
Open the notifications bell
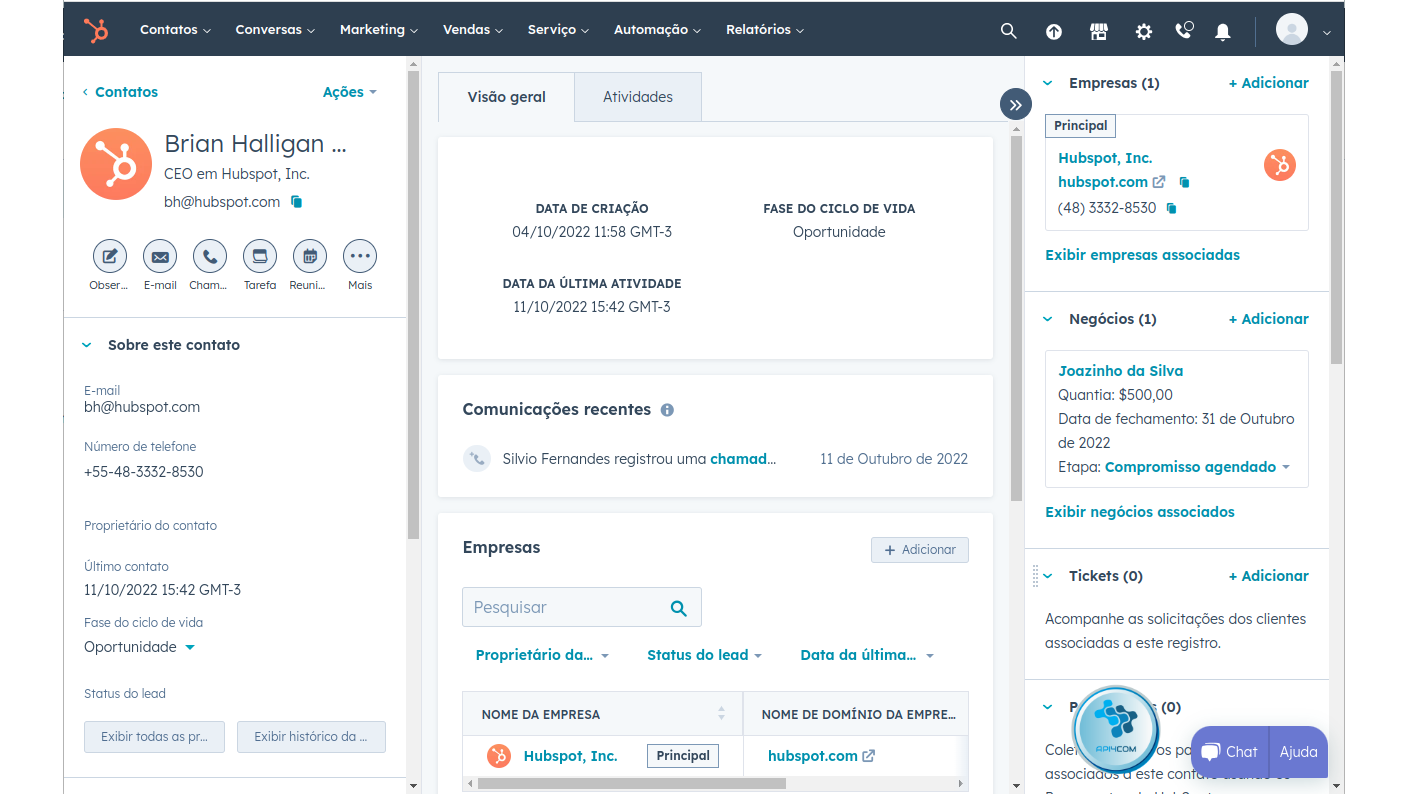[1222, 31]
